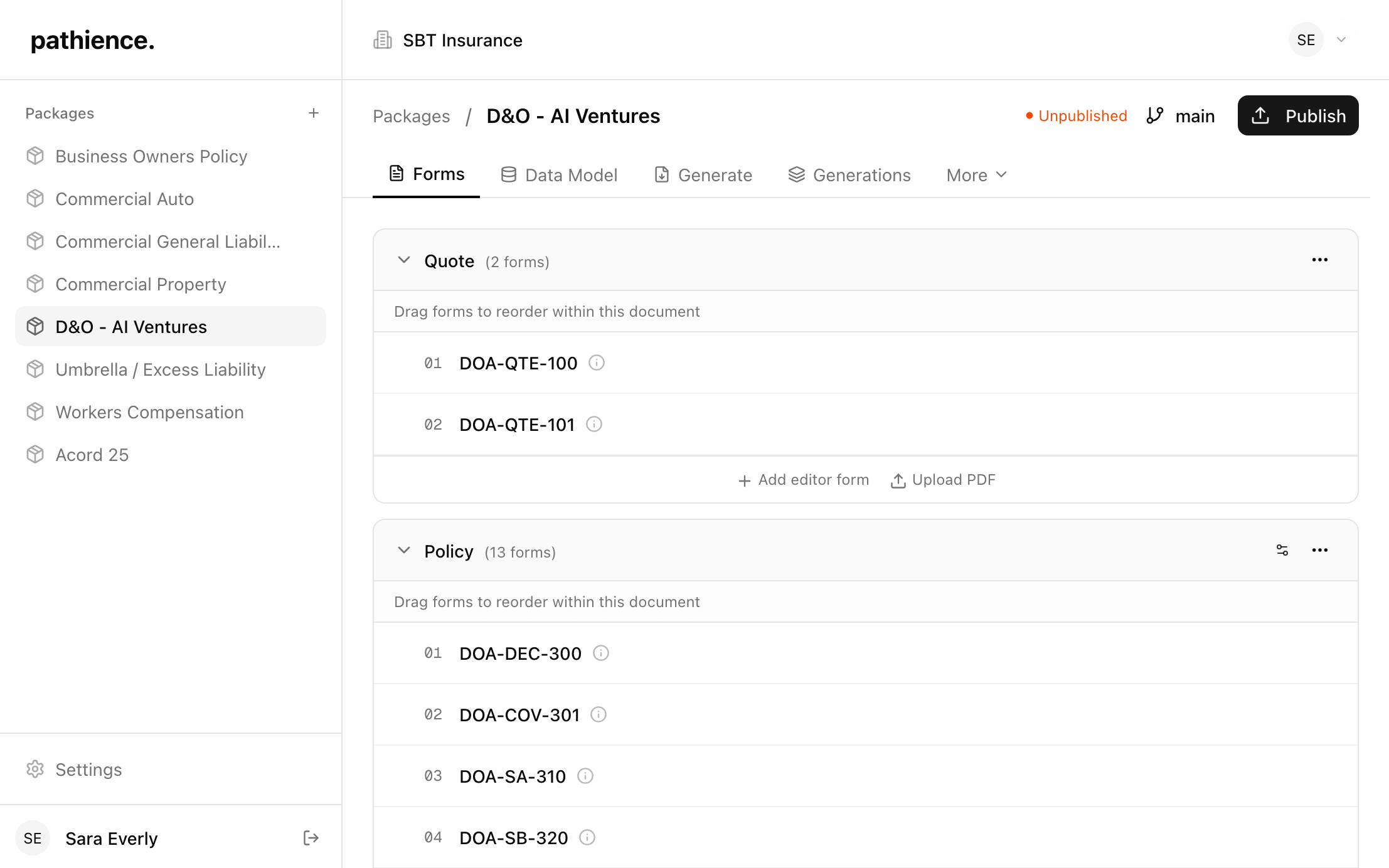Open the More menu dropdown

point(975,174)
